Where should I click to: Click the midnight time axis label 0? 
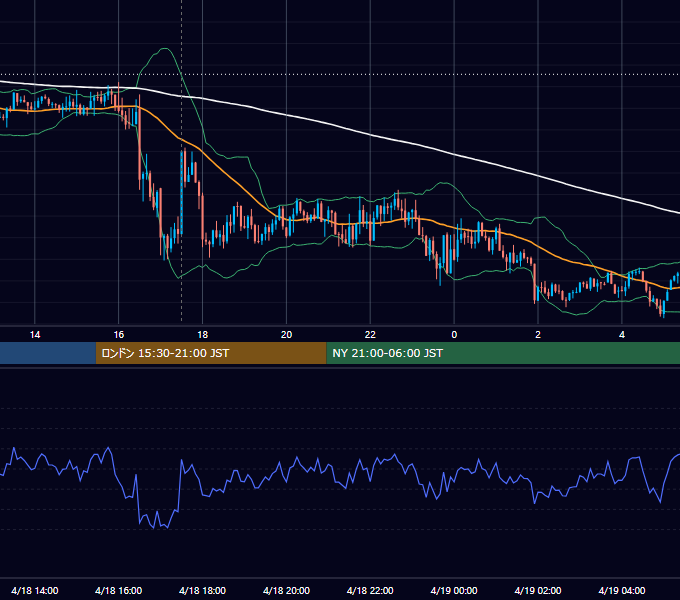pyautogui.click(x=454, y=335)
